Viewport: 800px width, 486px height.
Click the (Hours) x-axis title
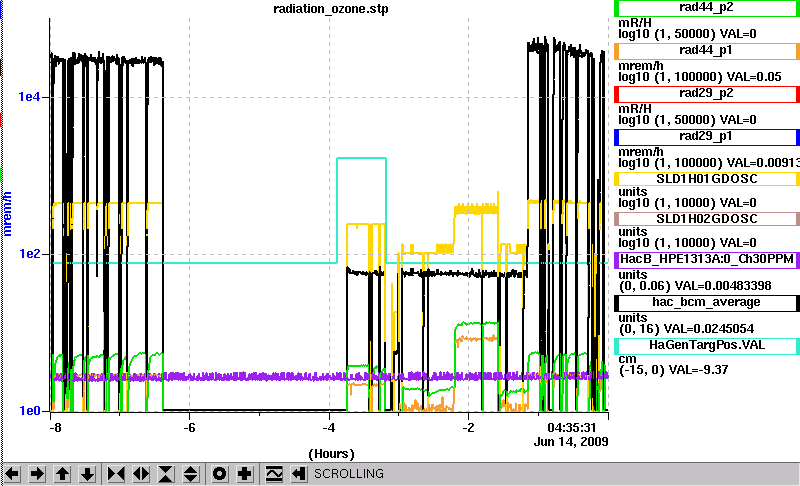(331, 454)
